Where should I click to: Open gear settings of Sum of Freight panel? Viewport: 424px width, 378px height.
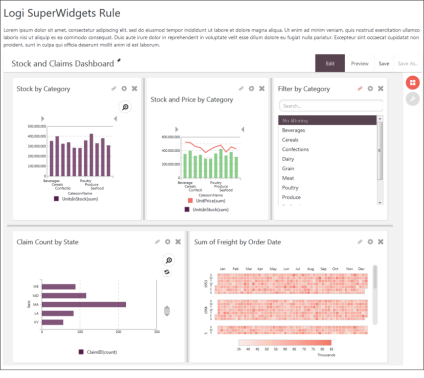pyautogui.click(x=370, y=242)
